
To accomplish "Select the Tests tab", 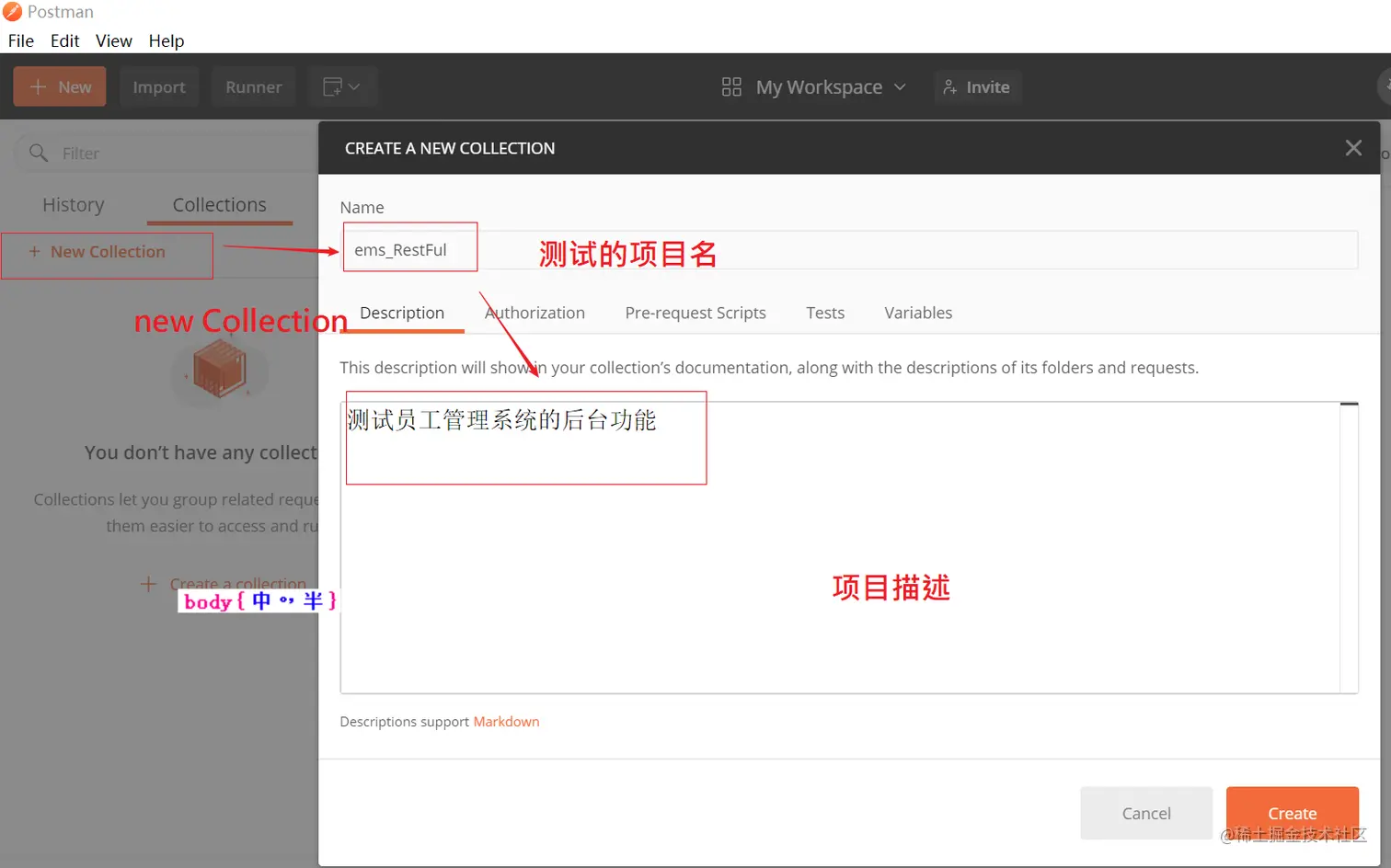I will pyautogui.click(x=825, y=313).
